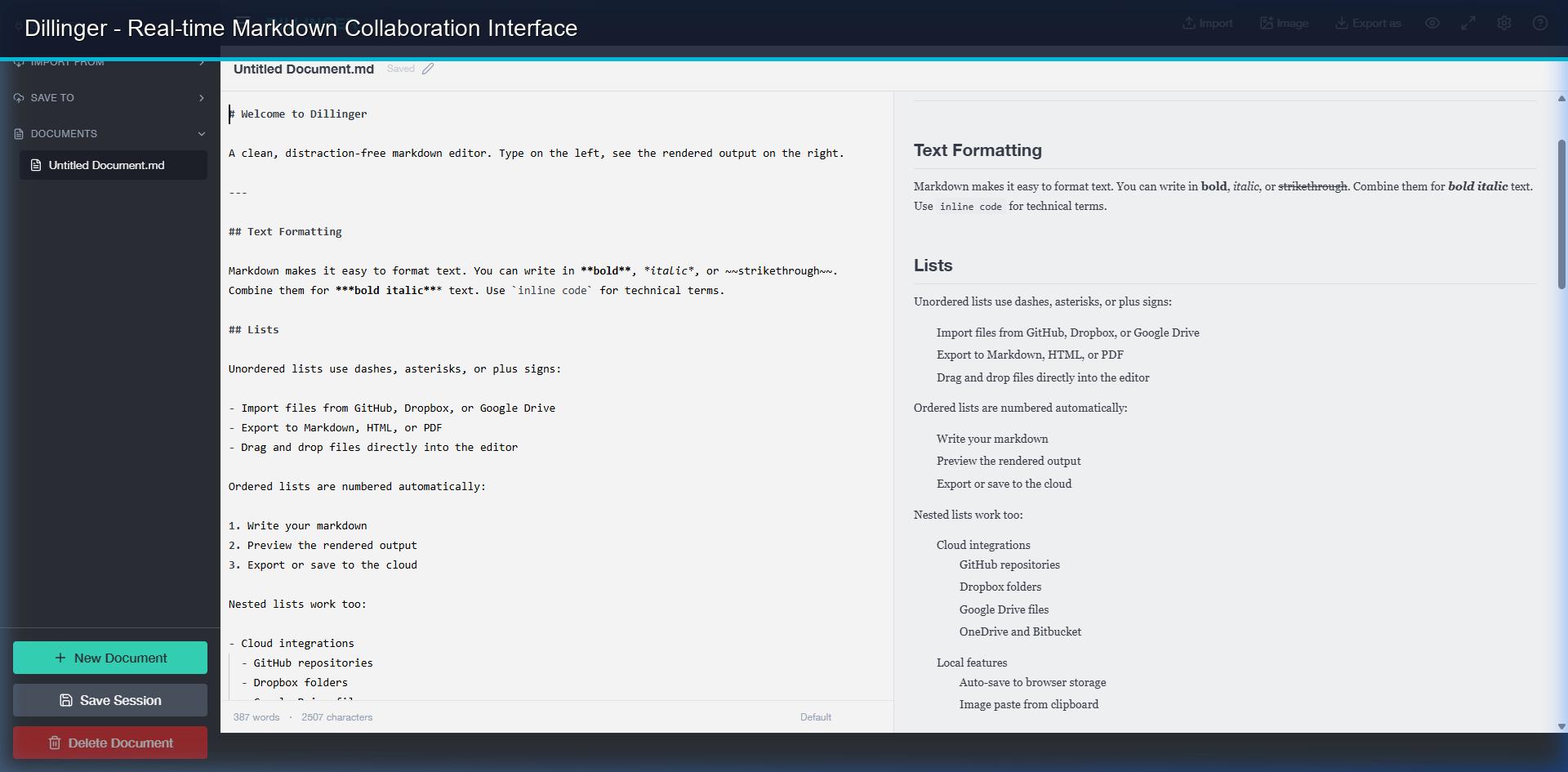Select Untitled Document.md in the sidebar documents list
Image resolution: width=1568 pixels, height=772 pixels.
click(114, 165)
